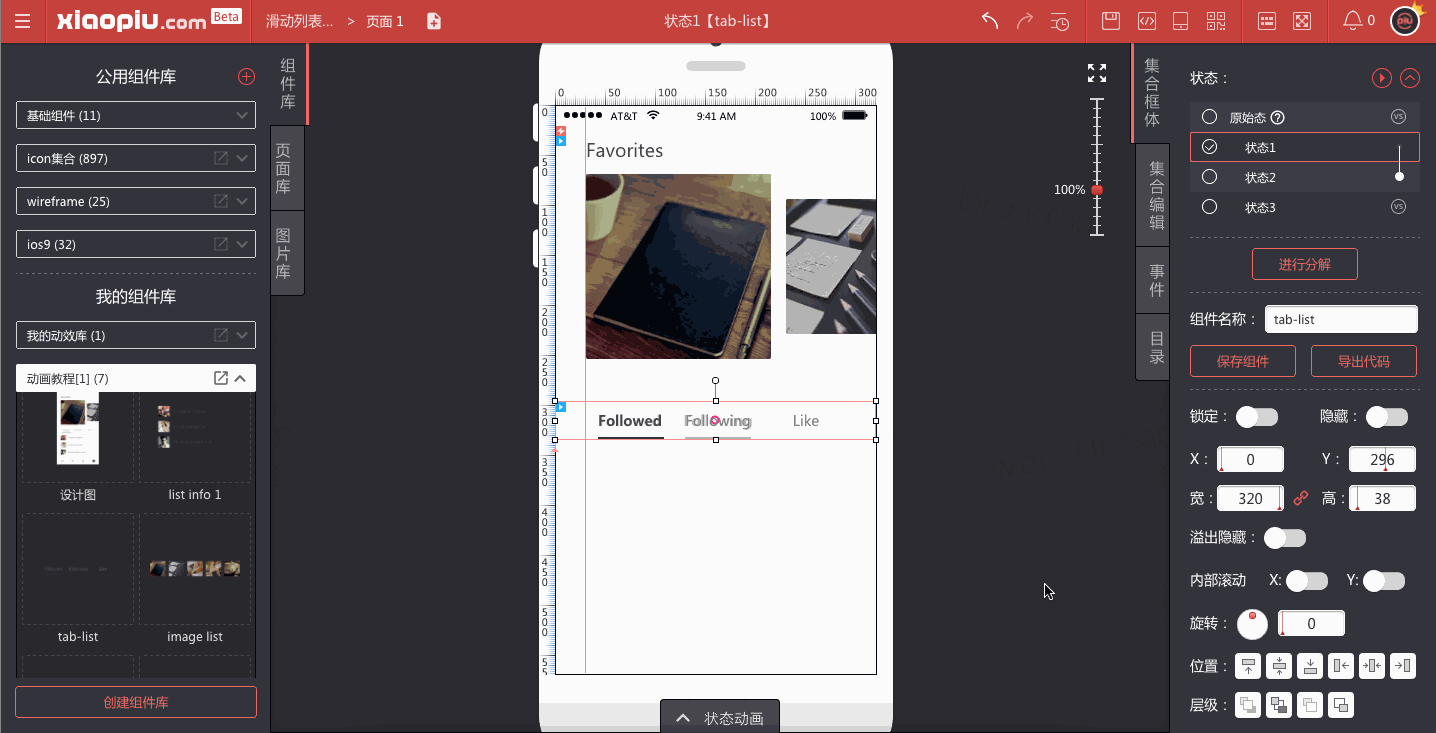The width and height of the screenshot is (1436, 733).
Task: Click the 保存组件 button
Action: pos(1243,361)
